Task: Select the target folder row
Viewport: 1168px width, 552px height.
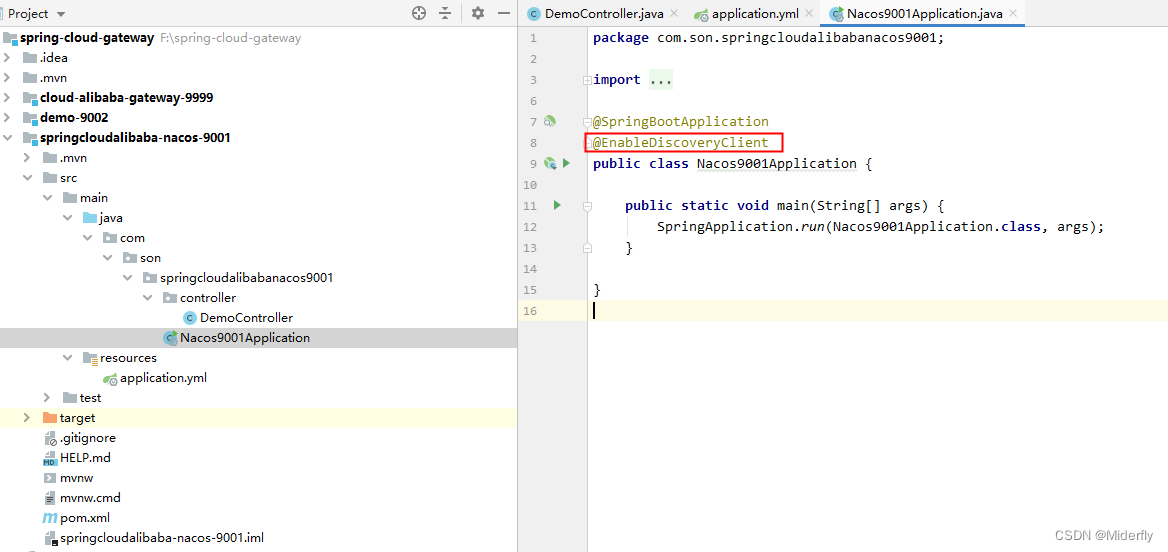Action: point(258,418)
